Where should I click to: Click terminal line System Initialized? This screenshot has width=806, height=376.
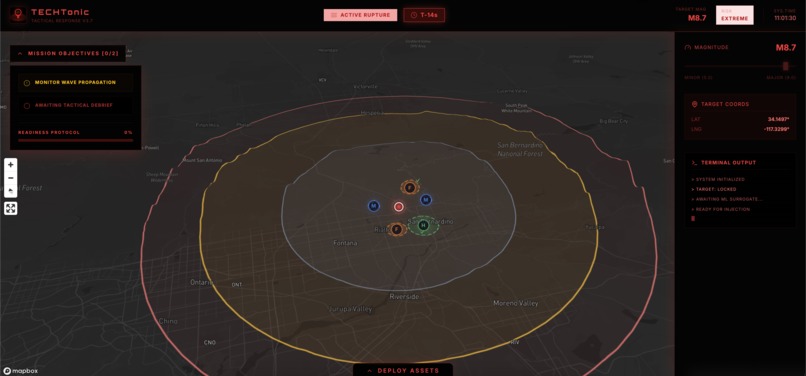[718, 180]
